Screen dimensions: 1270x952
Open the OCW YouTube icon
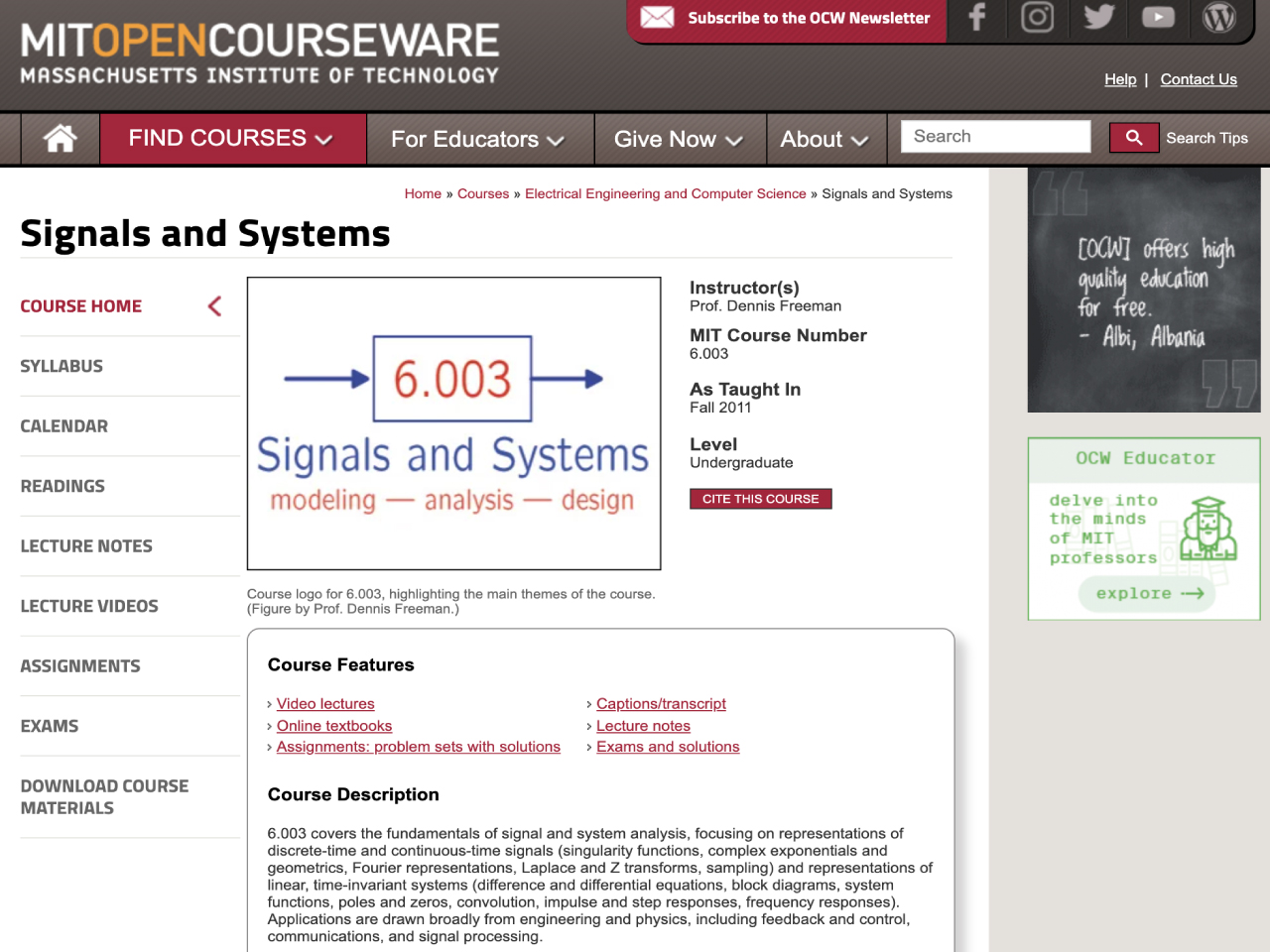coord(1158,17)
